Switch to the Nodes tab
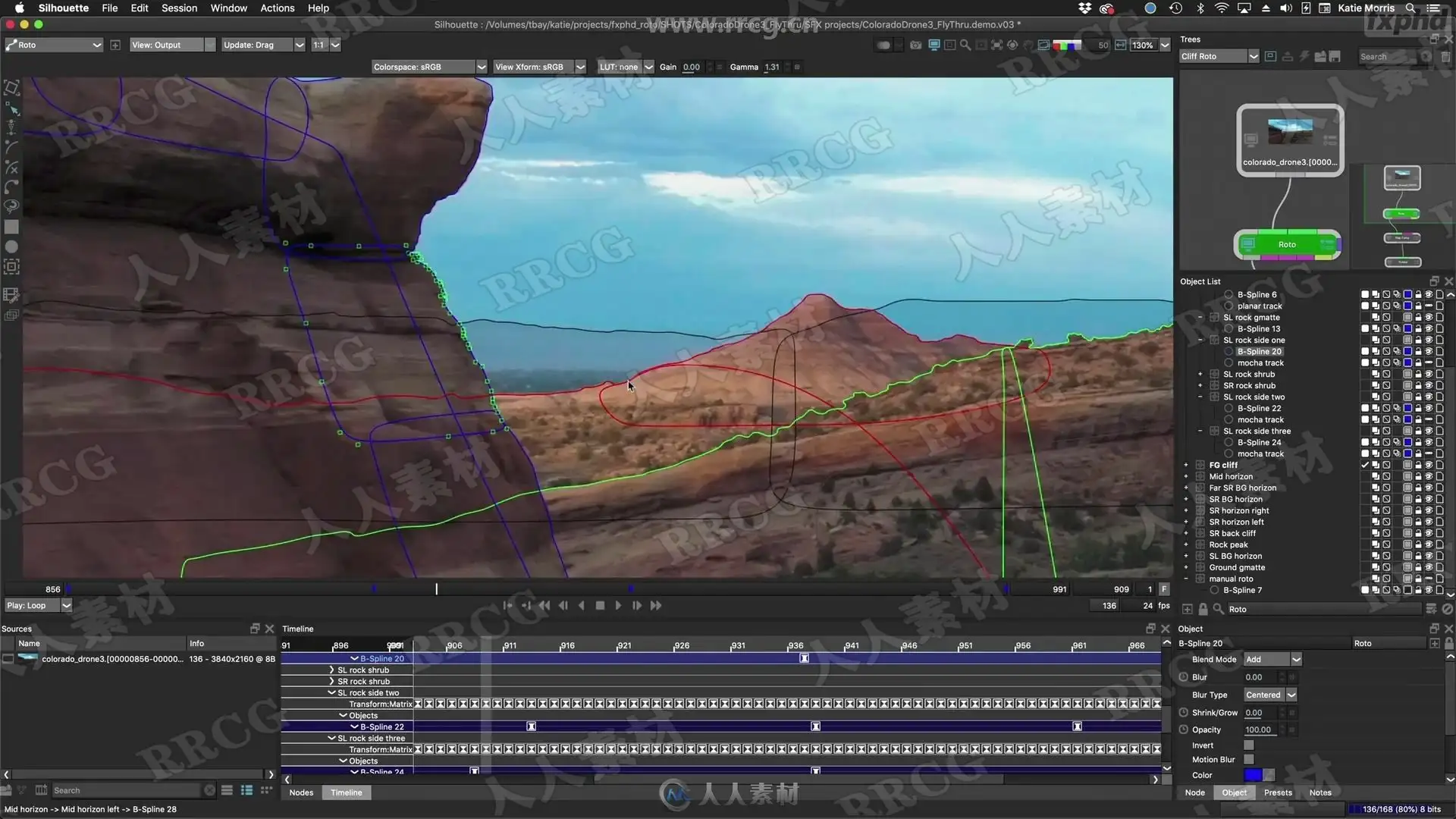 301,792
